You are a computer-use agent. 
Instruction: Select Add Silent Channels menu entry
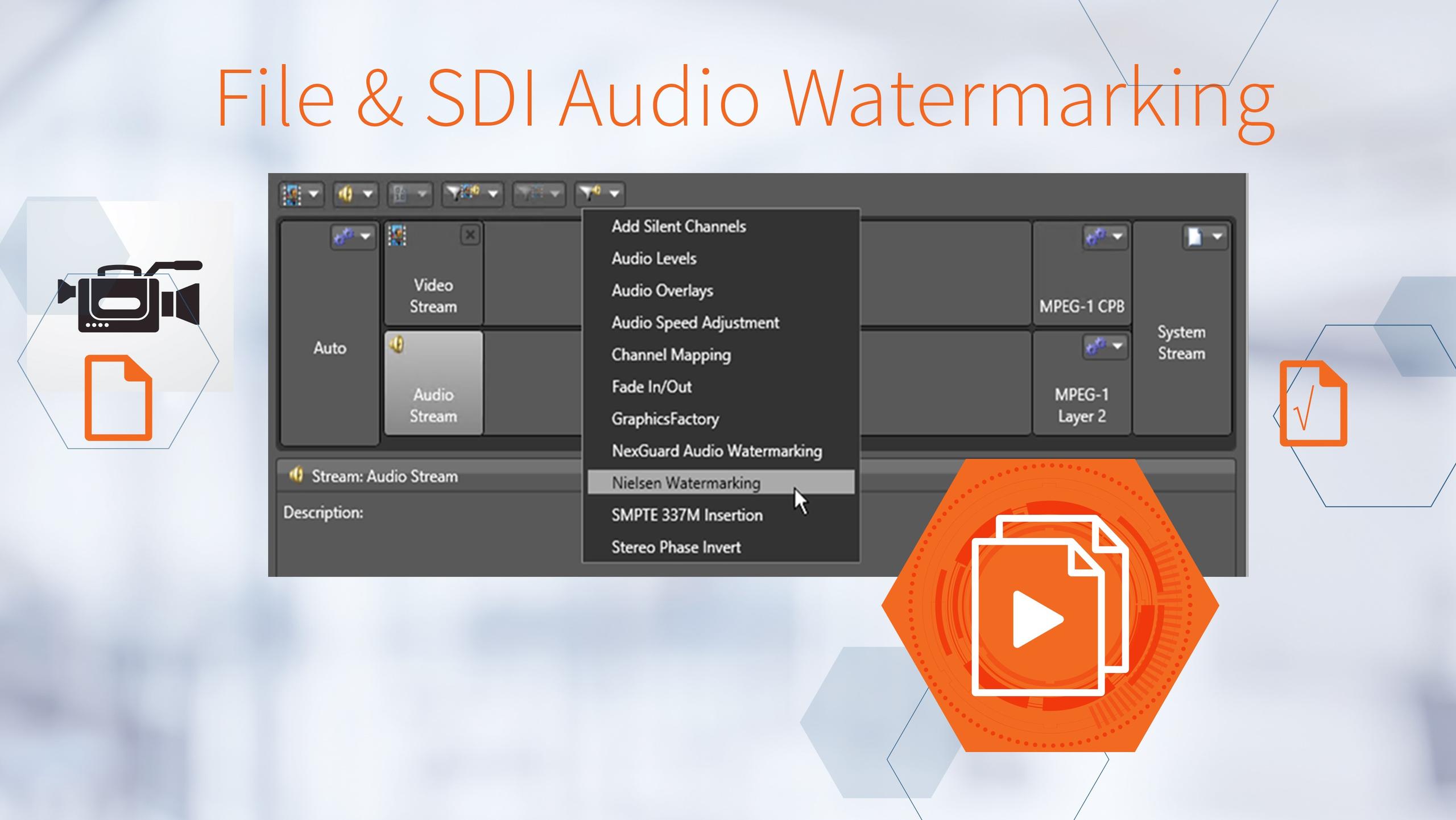[679, 226]
